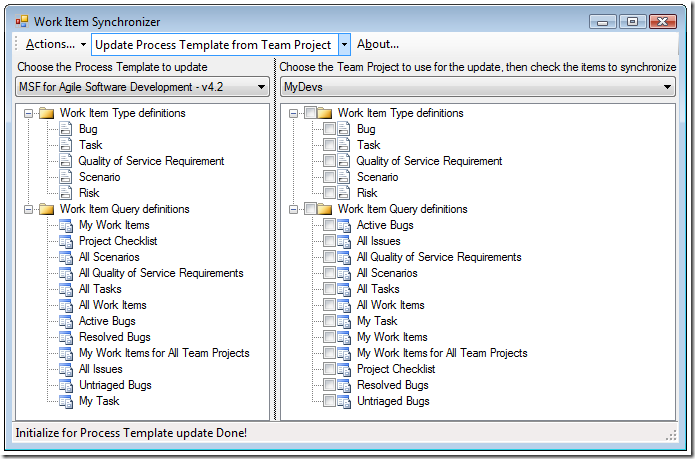Collapse the right Work Item Type definitions node
695x459 pixels.
(x=293, y=113)
